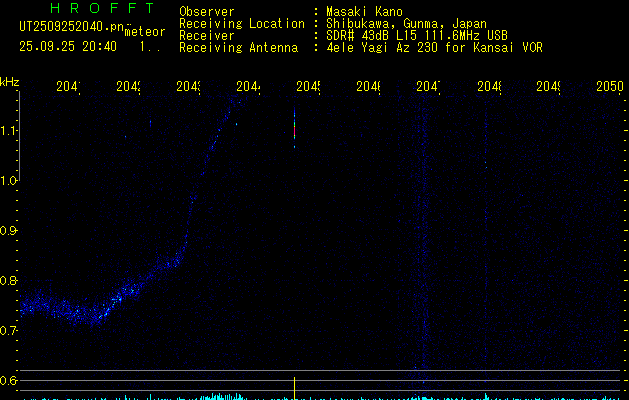Click the yellow intensity spike at bottom
This screenshot has height=400, width=629.
click(294, 387)
